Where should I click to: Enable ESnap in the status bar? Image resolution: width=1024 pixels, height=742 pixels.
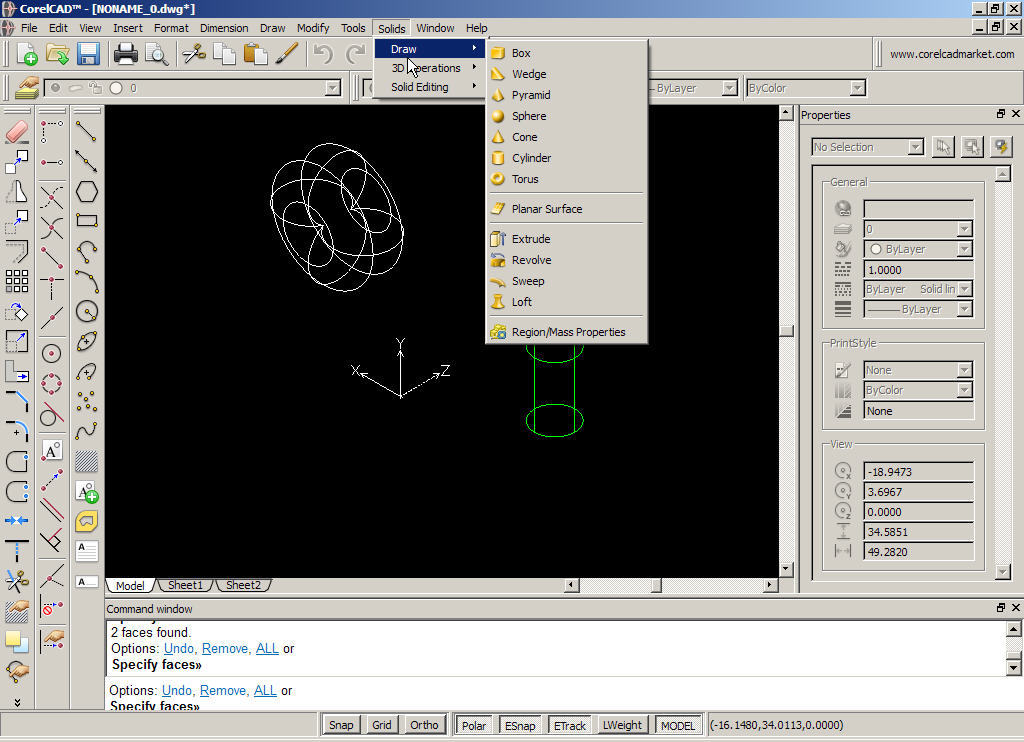[520, 725]
